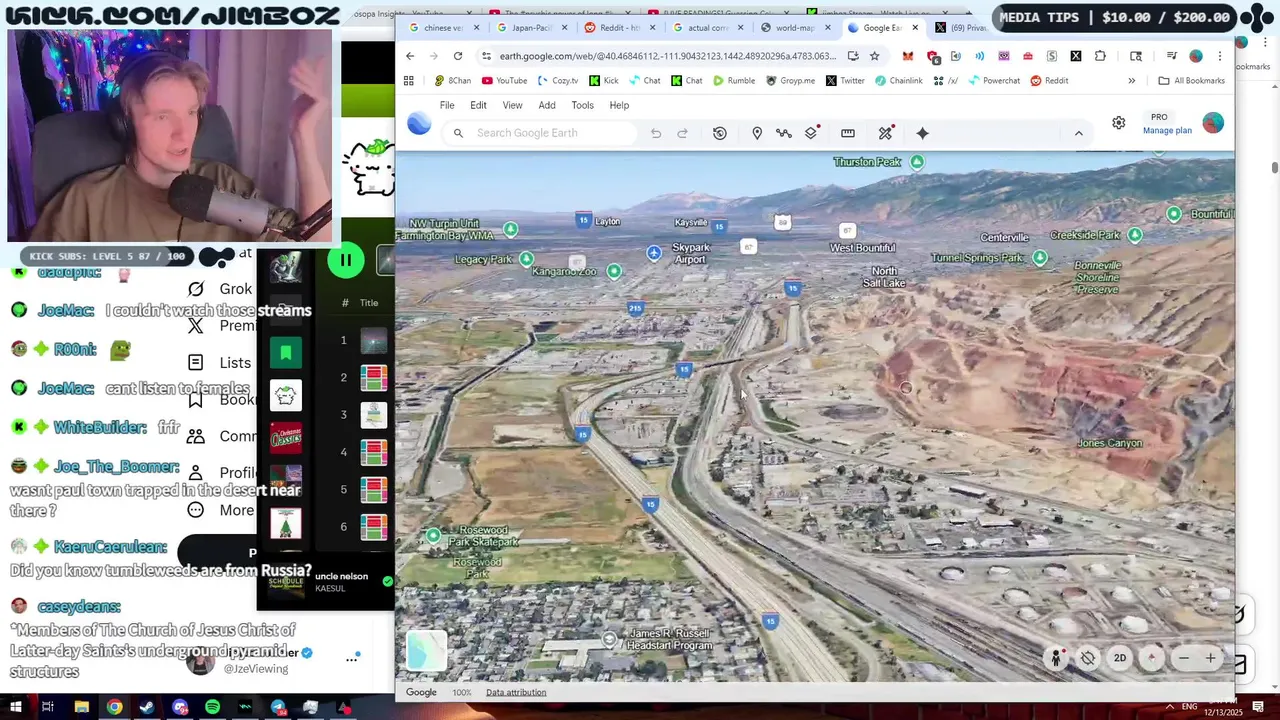Viewport: 1280px width, 720px height.
Task: Click the Kangaroo Zoo marker
Action: coord(614,271)
